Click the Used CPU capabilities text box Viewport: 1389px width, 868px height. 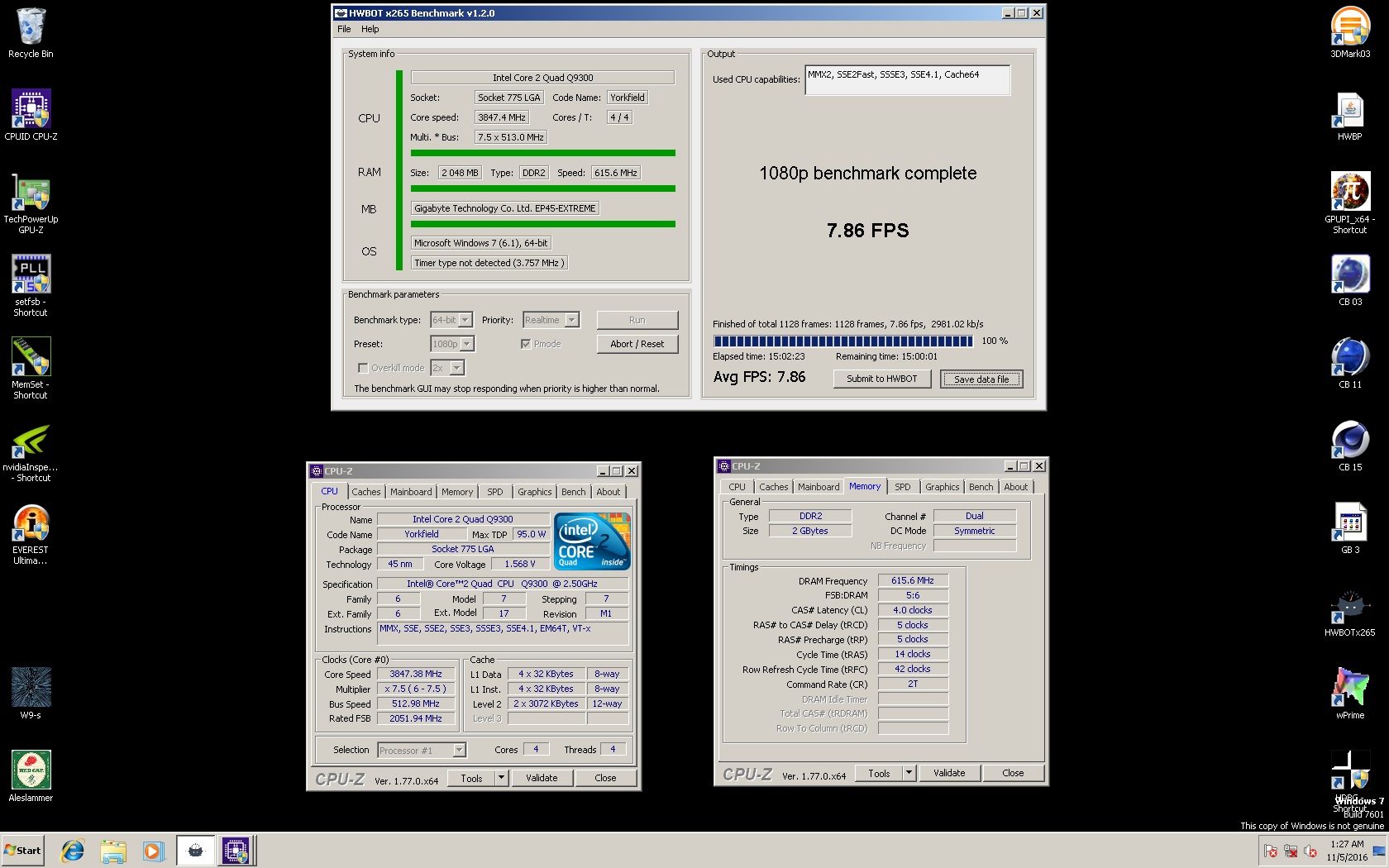907,80
